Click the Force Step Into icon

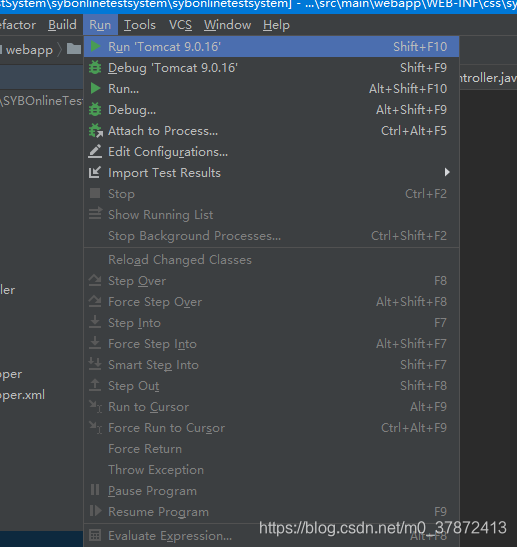[x=95, y=343]
